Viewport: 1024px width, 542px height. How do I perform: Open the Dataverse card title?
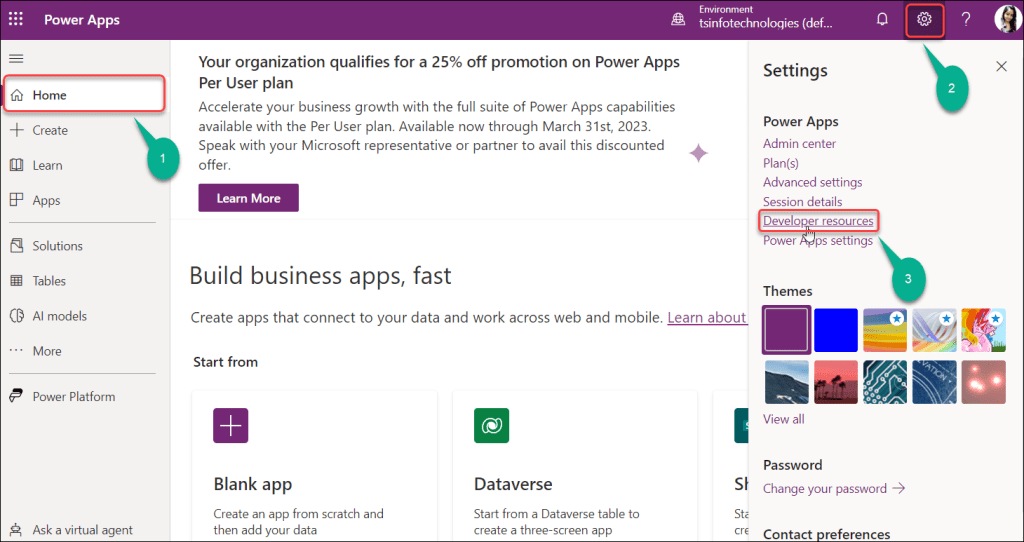tap(513, 484)
